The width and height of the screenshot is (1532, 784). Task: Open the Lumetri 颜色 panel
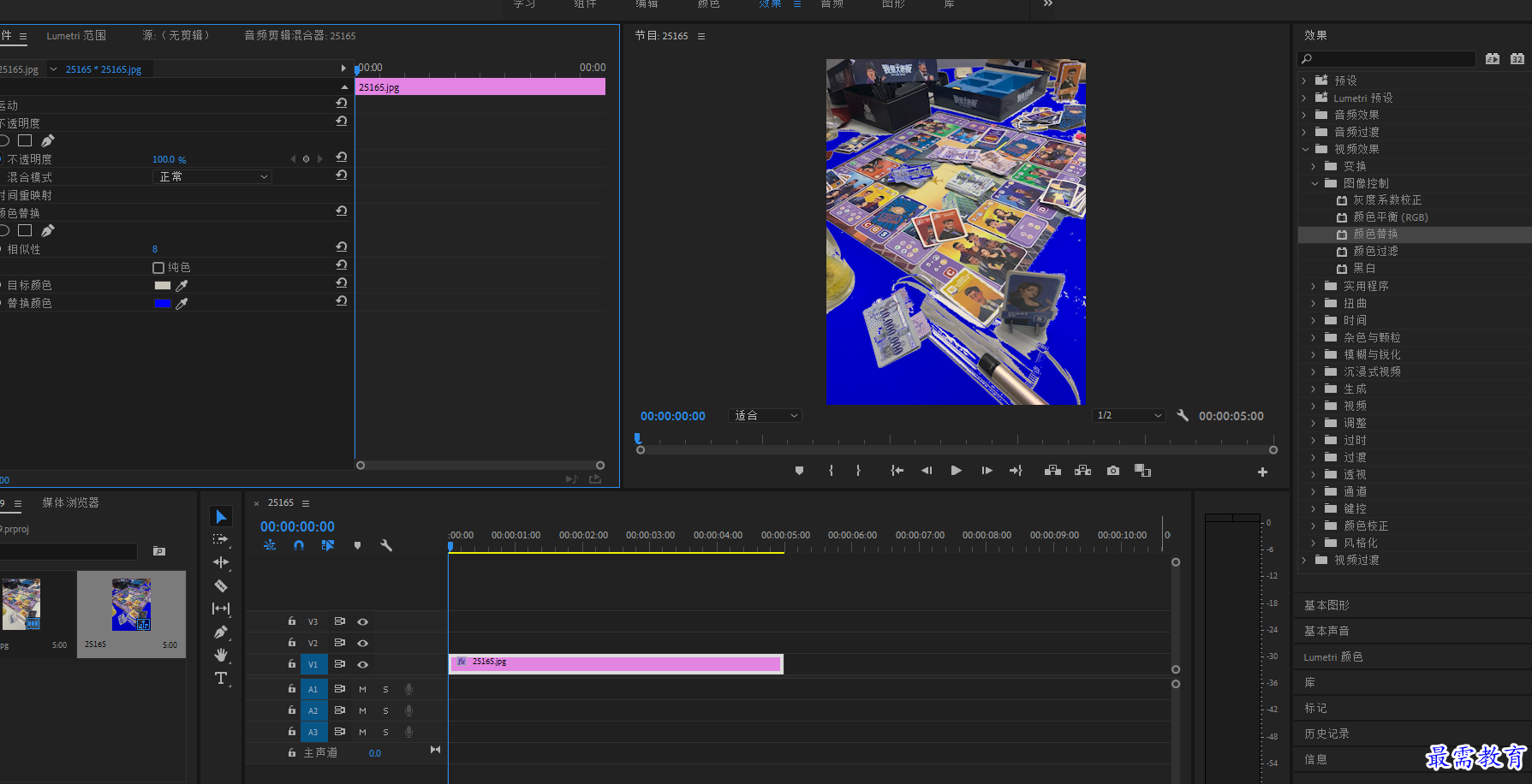(x=1333, y=656)
